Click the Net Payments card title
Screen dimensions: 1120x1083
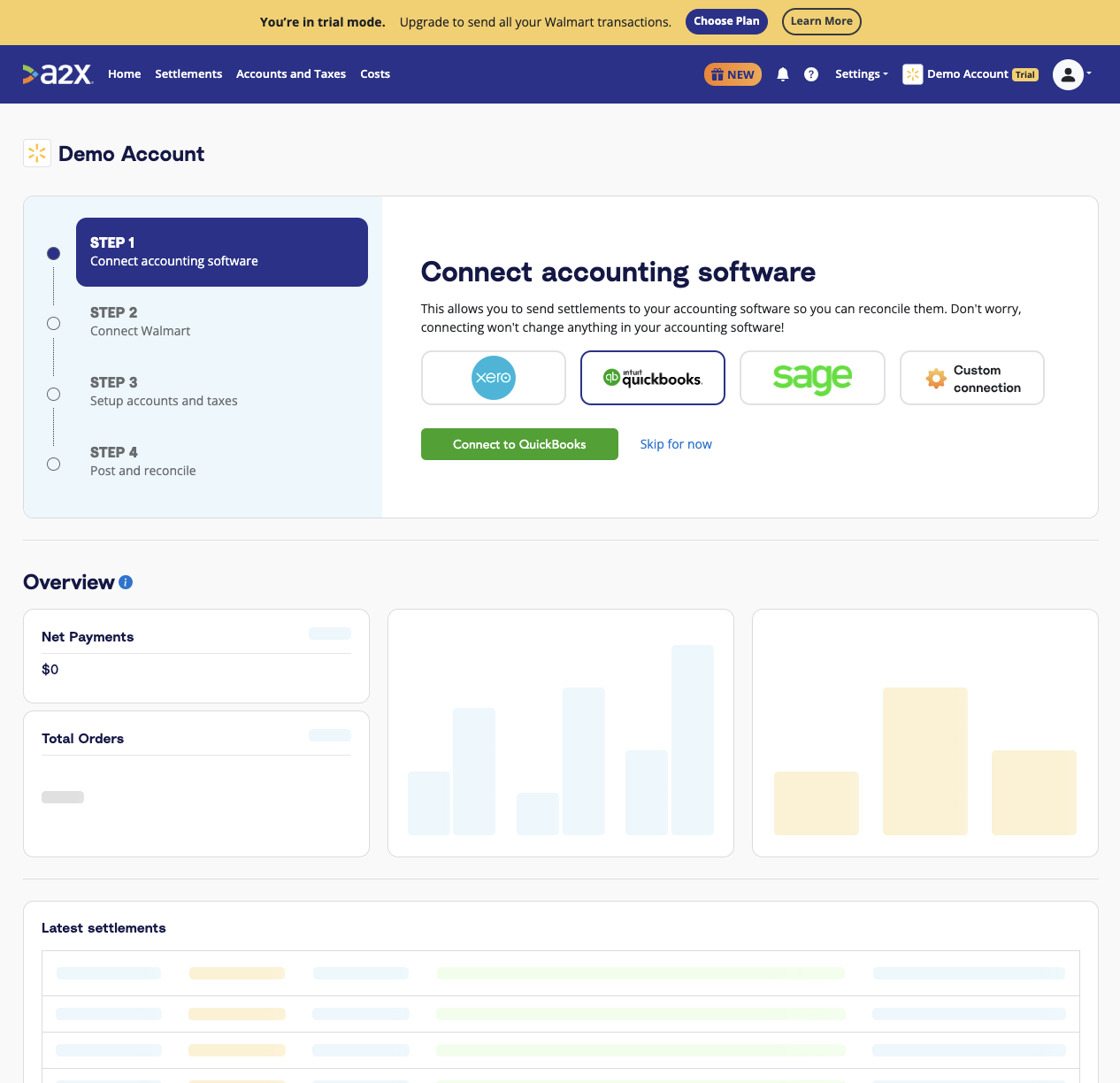88,637
